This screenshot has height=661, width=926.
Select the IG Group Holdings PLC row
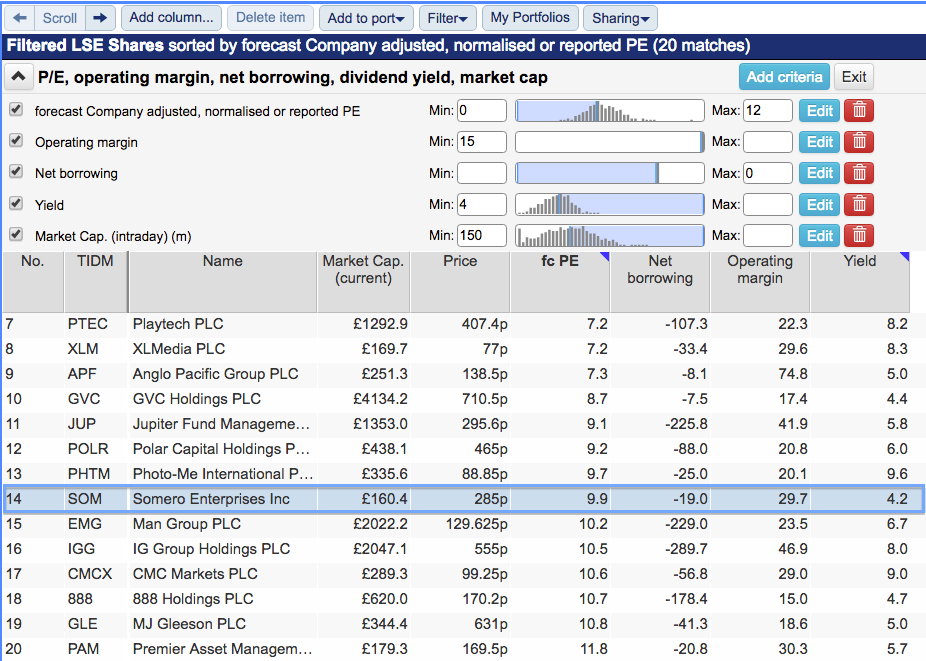coord(463,549)
